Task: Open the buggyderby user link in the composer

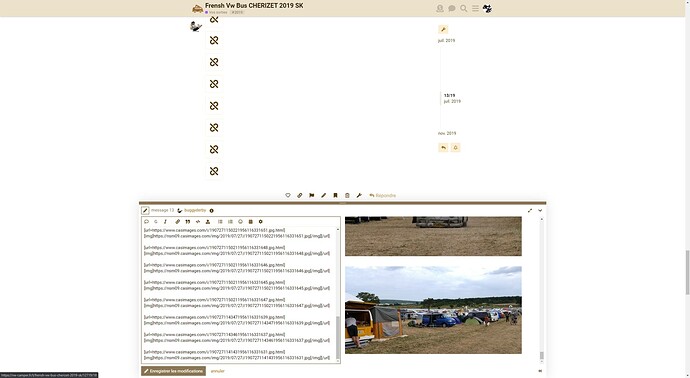Action: coord(195,210)
